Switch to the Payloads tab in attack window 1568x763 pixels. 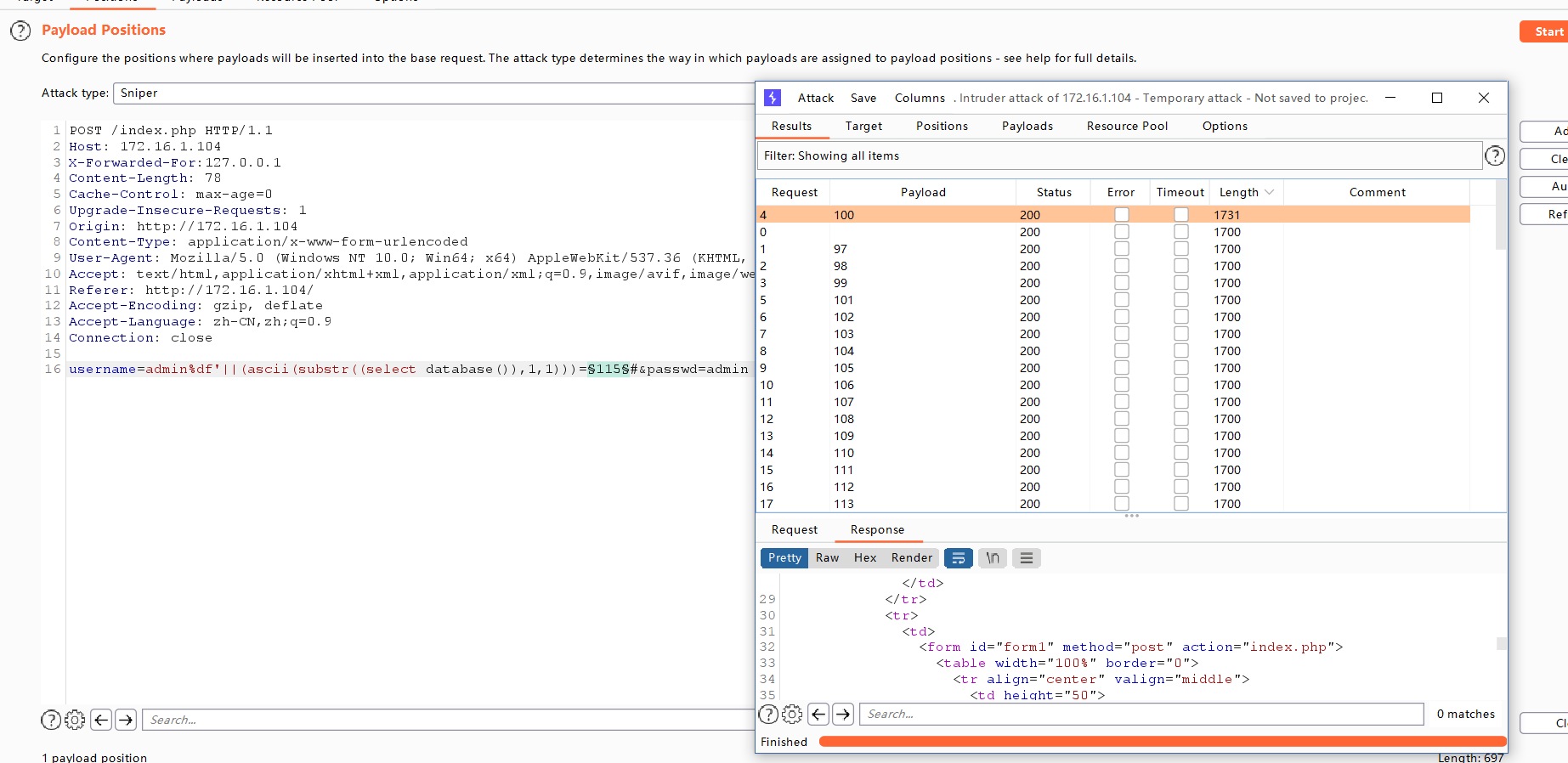[x=1027, y=126]
